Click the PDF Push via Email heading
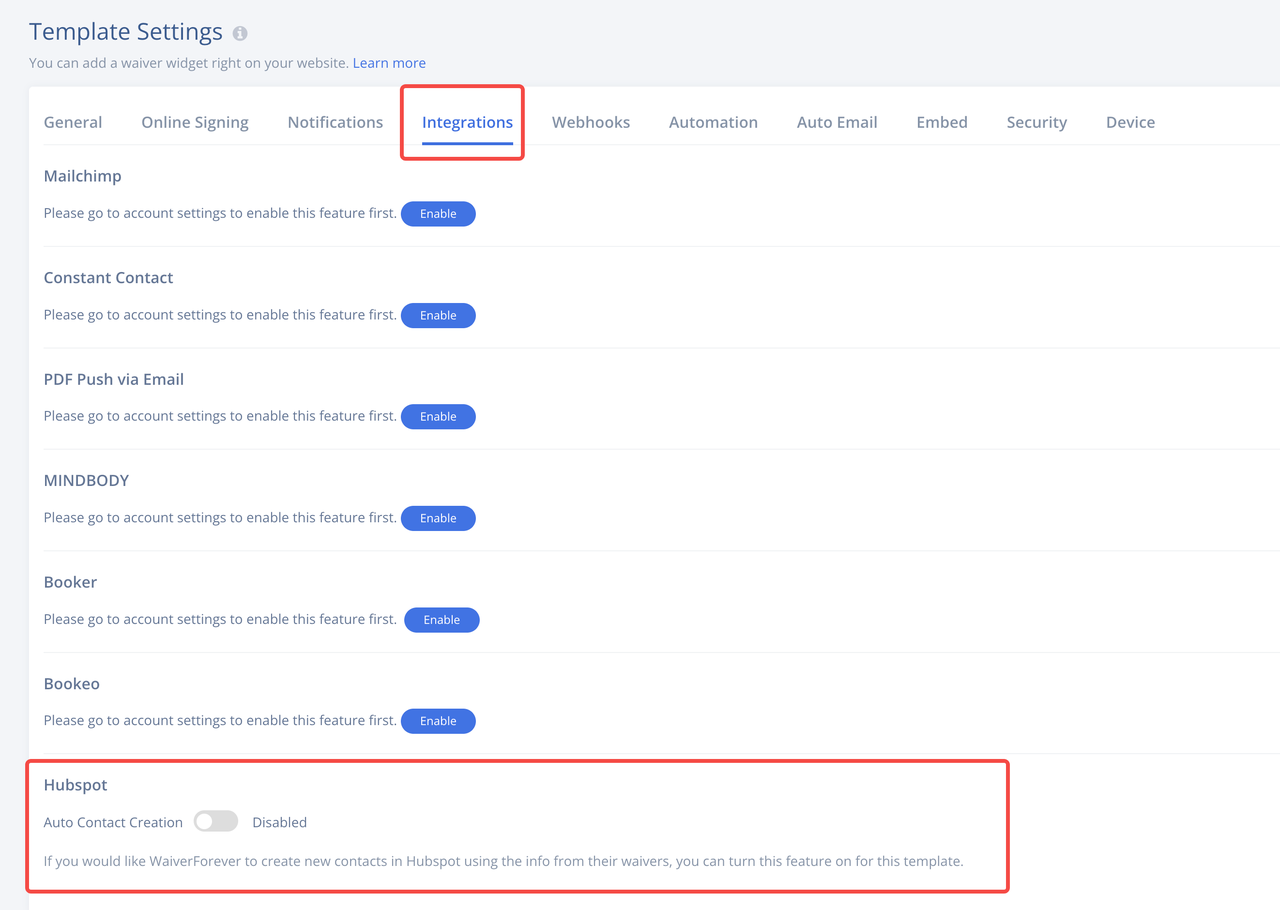This screenshot has height=910, width=1280. click(x=114, y=379)
